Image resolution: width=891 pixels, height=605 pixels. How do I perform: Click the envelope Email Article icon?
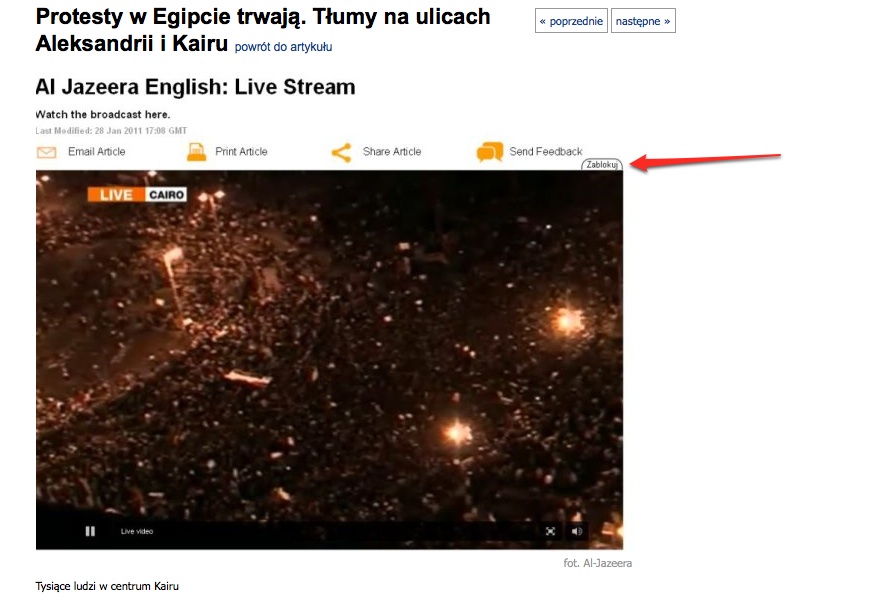coord(47,152)
